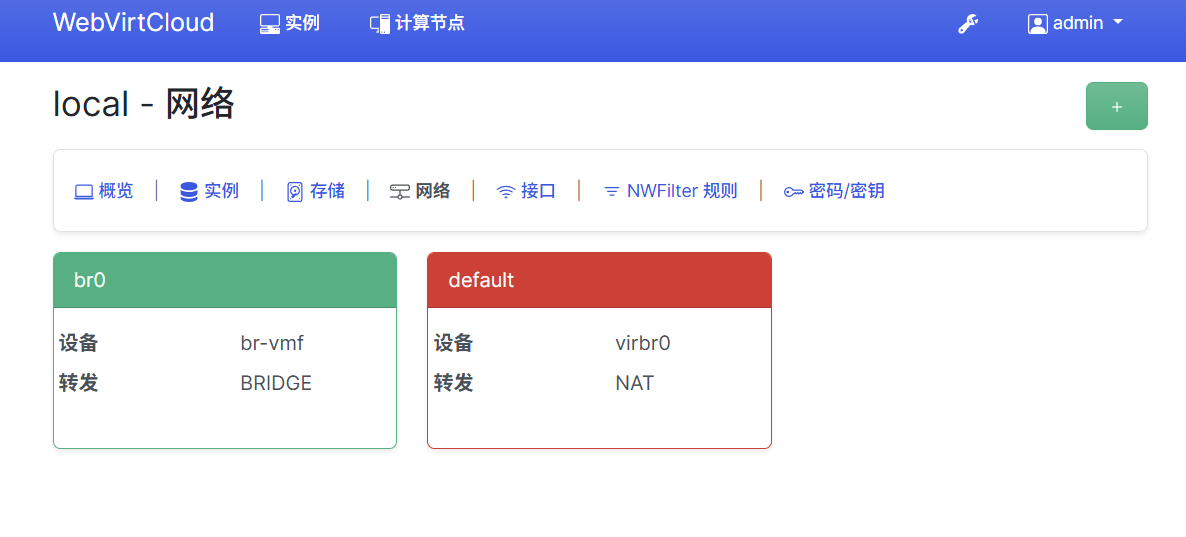Click the monitor icon beside 实例 in navbar
The image size is (1186, 537).
tap(269, 24)
